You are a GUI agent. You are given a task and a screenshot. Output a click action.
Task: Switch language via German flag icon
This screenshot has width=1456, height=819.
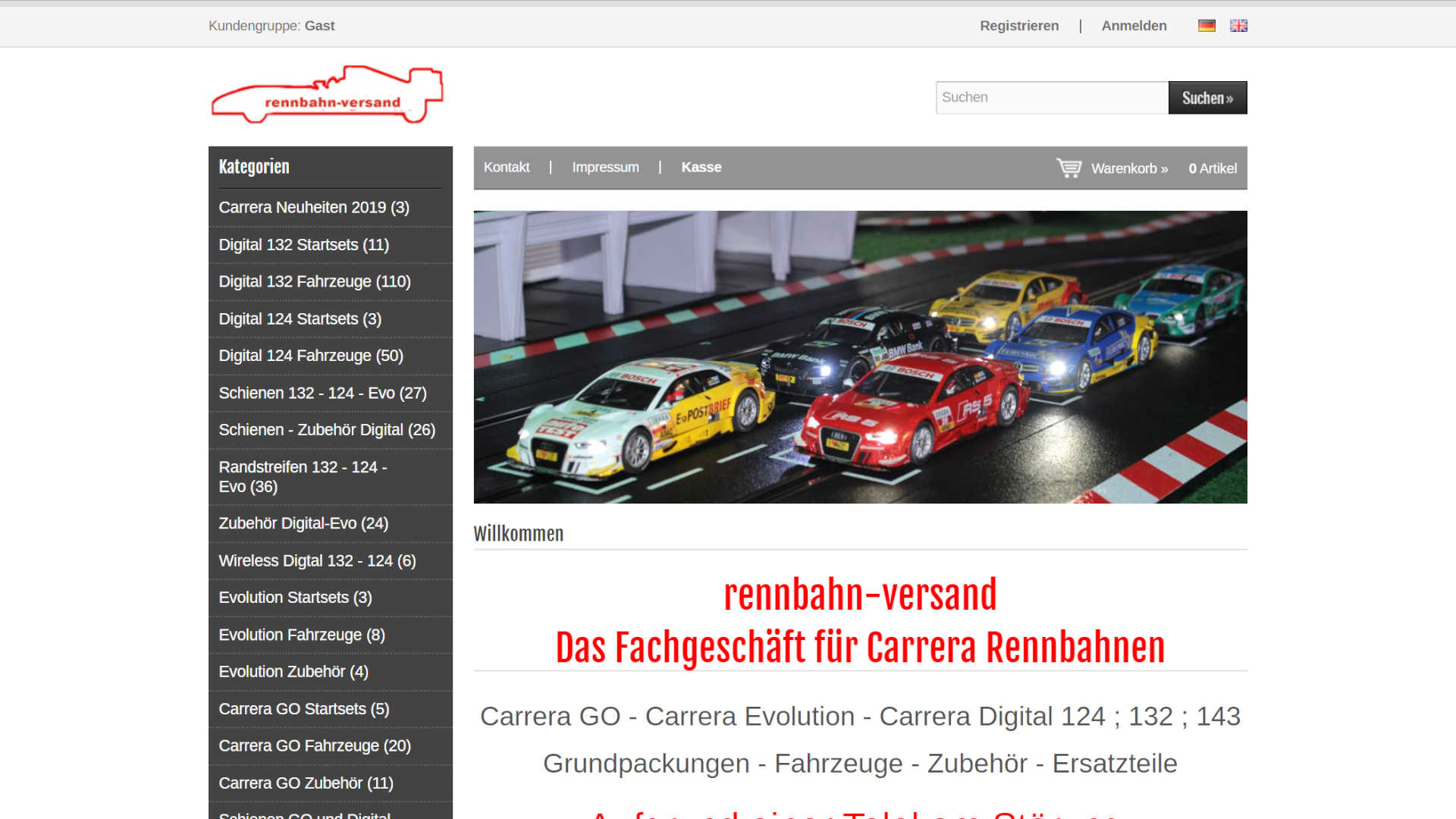(x=1207, y=26)
